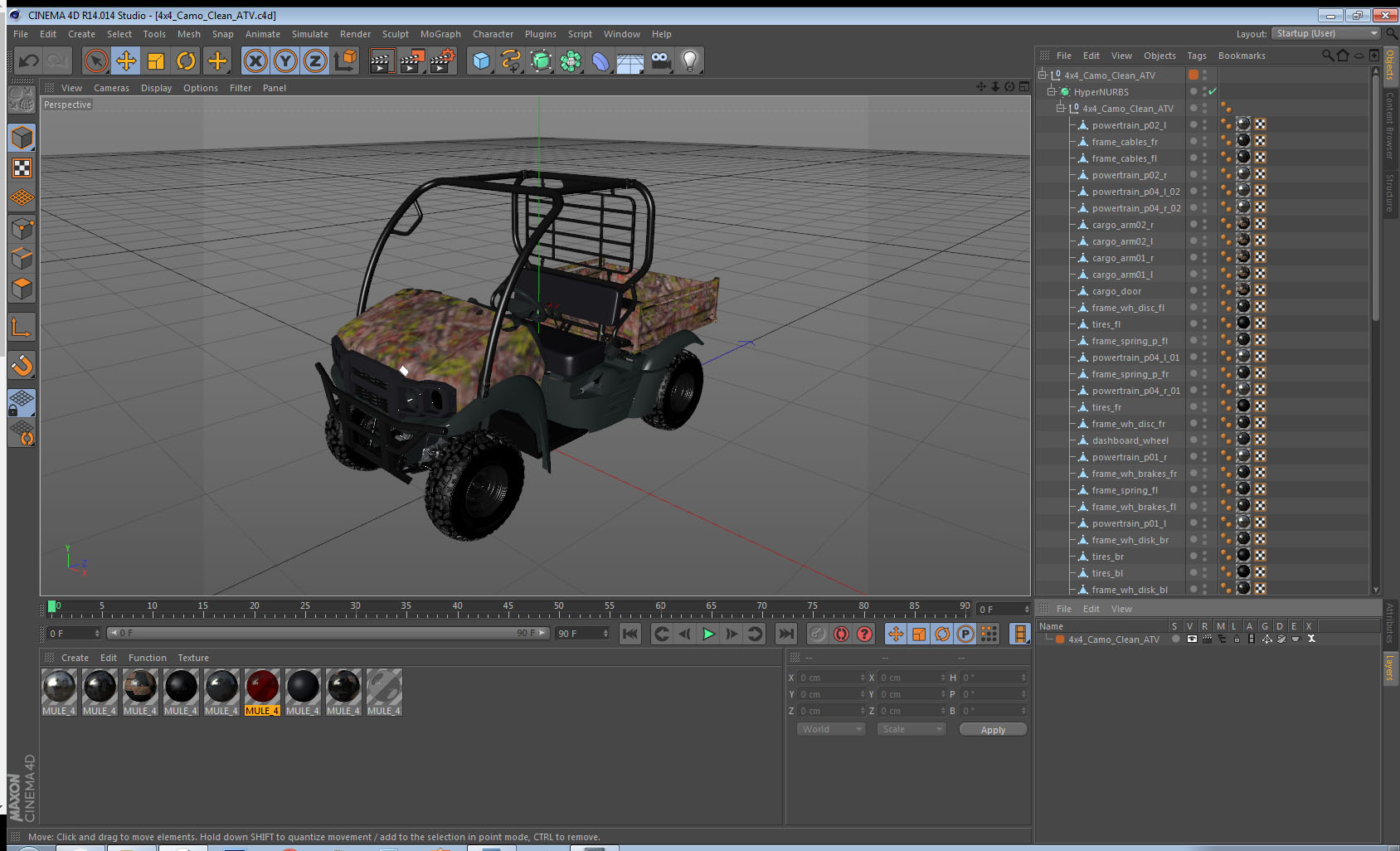Click the Content Browser side tab
This screenshot has width=1400, height=851.
[1390, 125]
